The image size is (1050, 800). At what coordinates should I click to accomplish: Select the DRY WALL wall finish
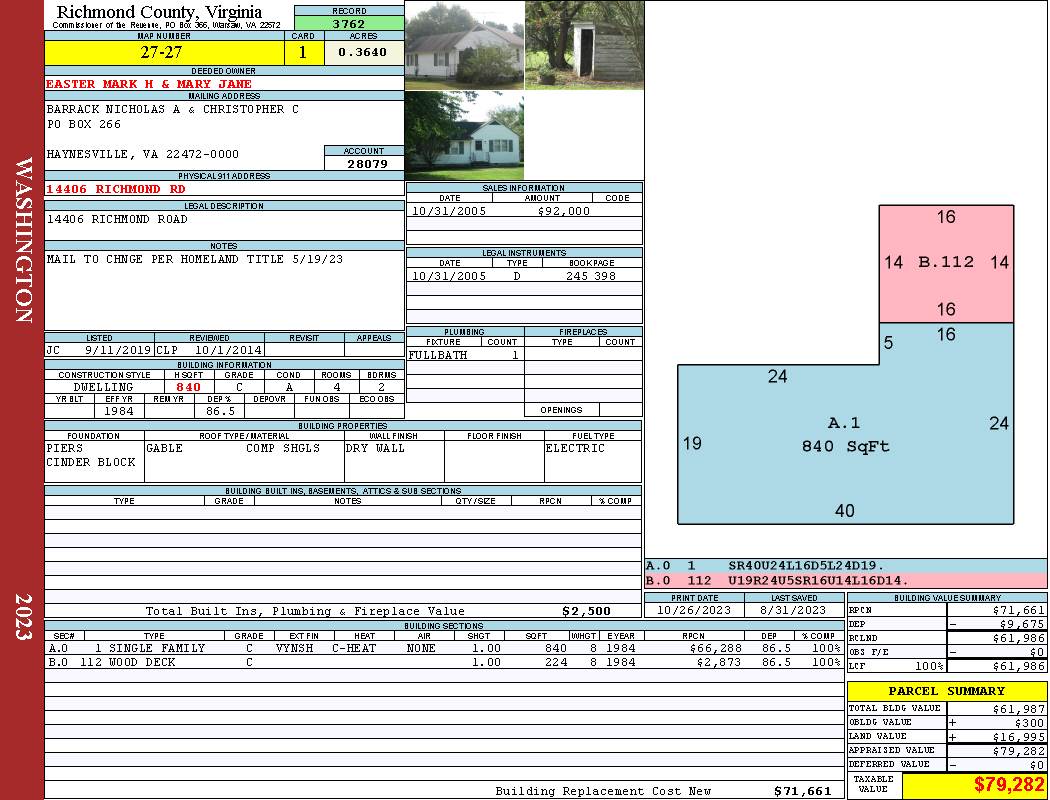(375, 449)
